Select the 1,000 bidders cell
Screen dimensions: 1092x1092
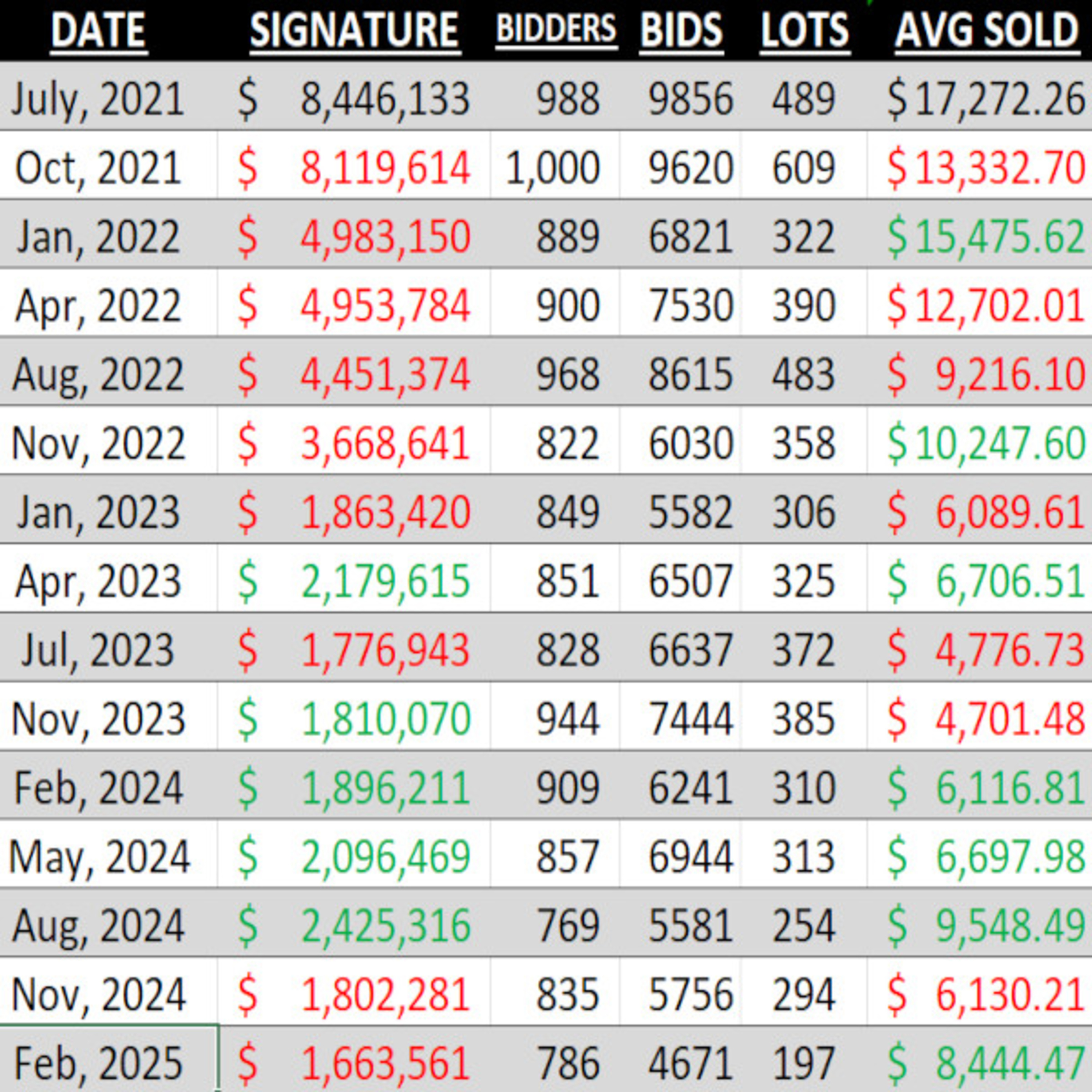(x=552, y=168)
